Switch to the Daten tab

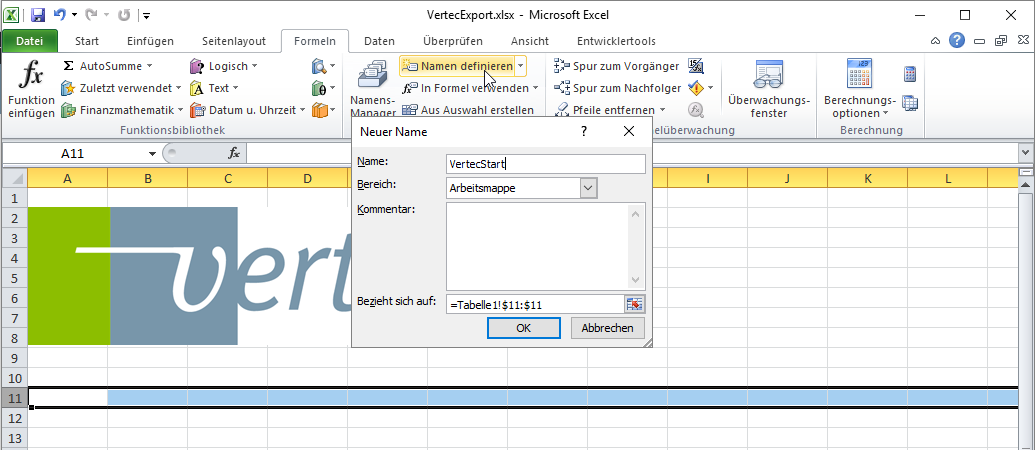coord(379,41)
